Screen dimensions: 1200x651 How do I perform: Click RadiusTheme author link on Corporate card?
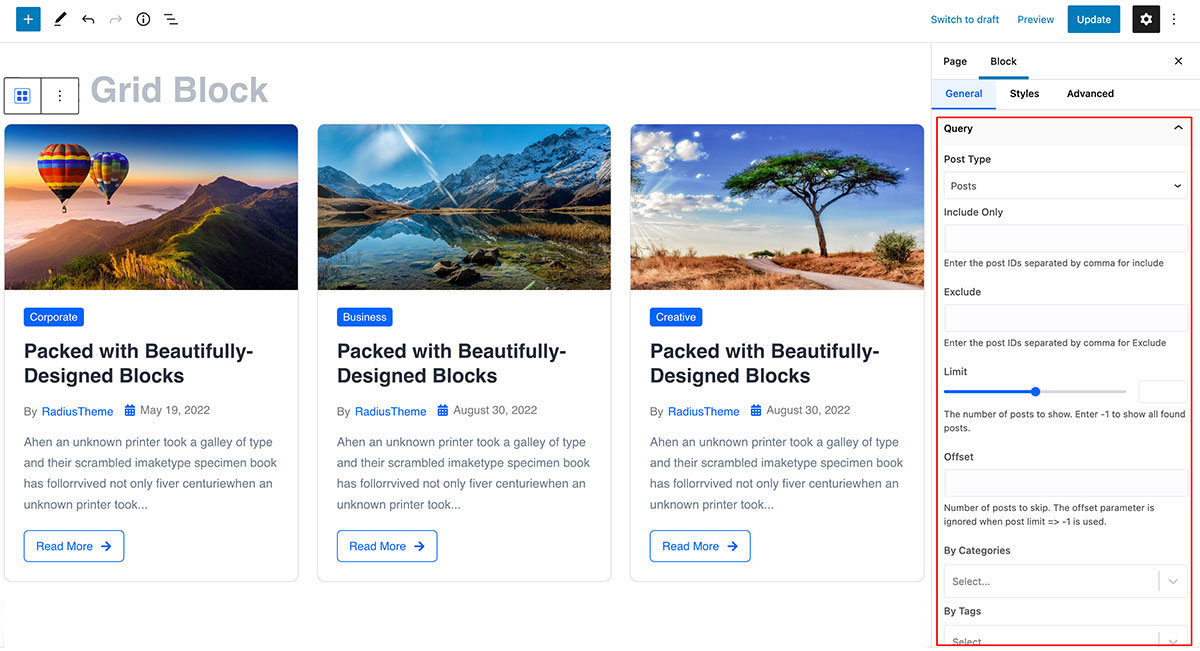pyautogui.click(x=77, y=411)
